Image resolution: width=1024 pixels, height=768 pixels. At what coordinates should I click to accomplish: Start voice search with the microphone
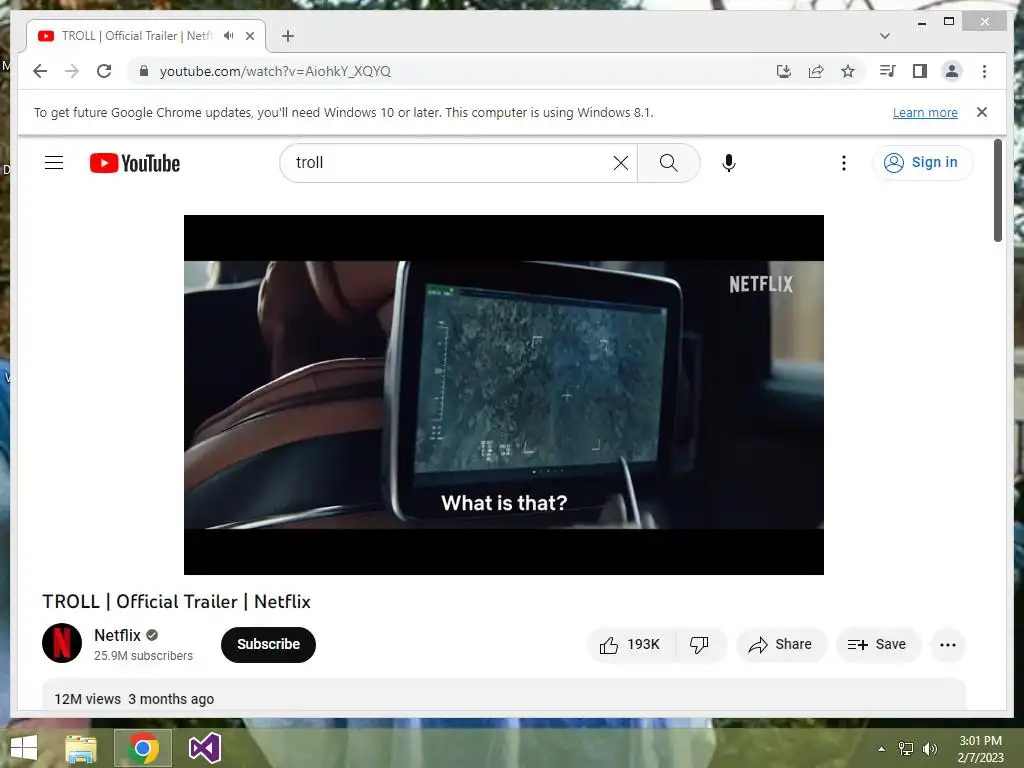click(729, 163)
